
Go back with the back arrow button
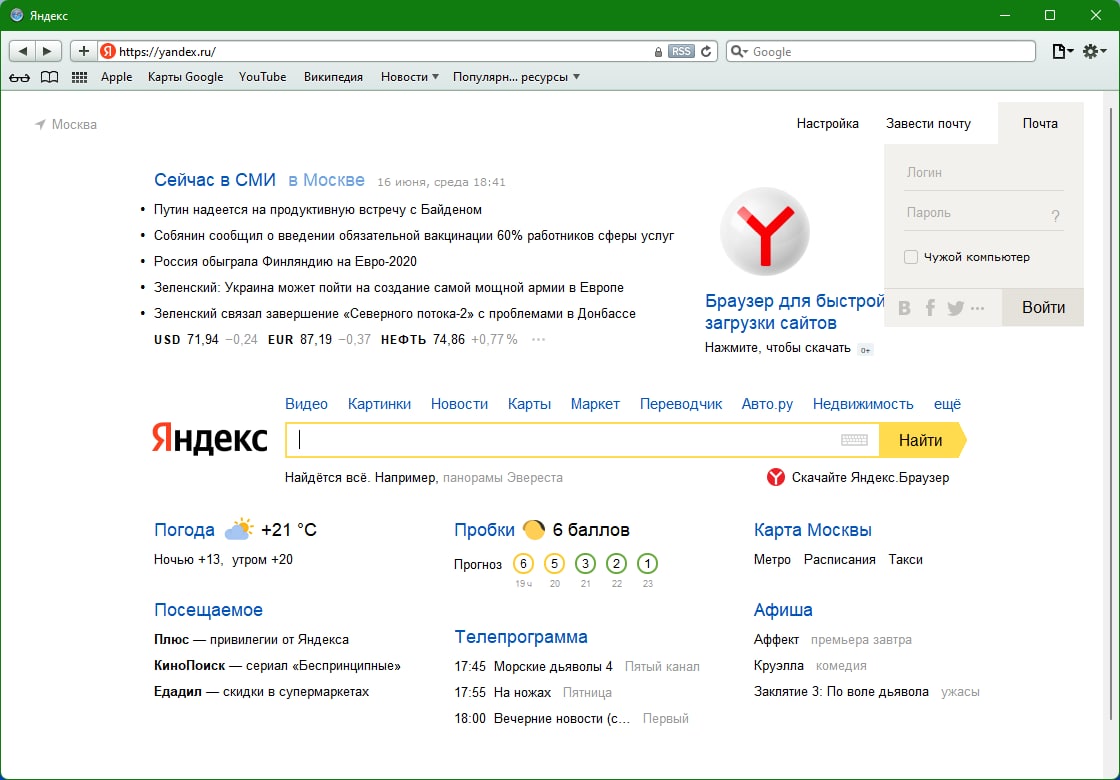[x=22, y=51]
